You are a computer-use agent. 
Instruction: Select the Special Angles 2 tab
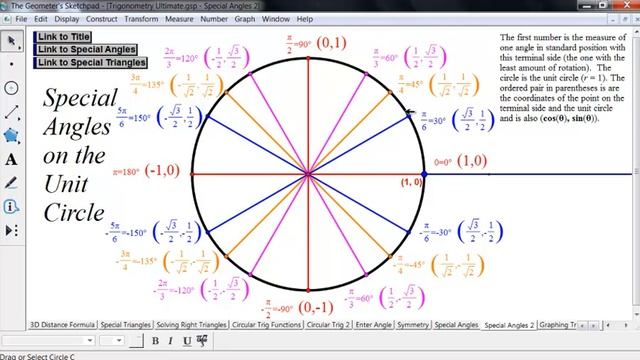point(509,325)
